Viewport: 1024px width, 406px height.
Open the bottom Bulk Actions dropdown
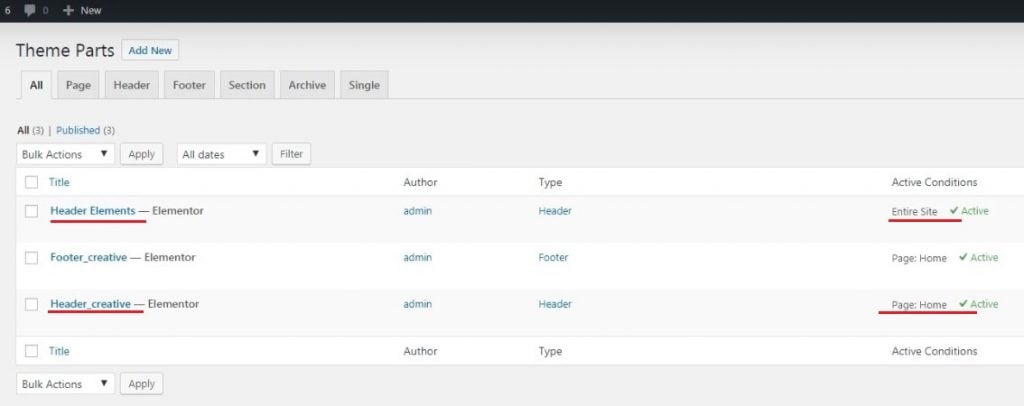tap(66, 384)
